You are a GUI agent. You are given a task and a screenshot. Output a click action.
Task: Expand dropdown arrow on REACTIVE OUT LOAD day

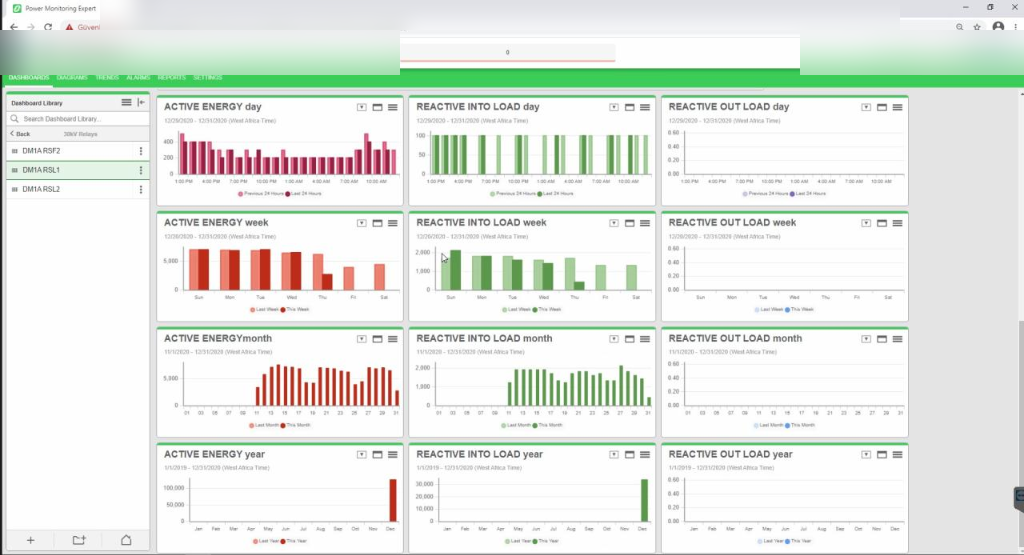(866, 107)
